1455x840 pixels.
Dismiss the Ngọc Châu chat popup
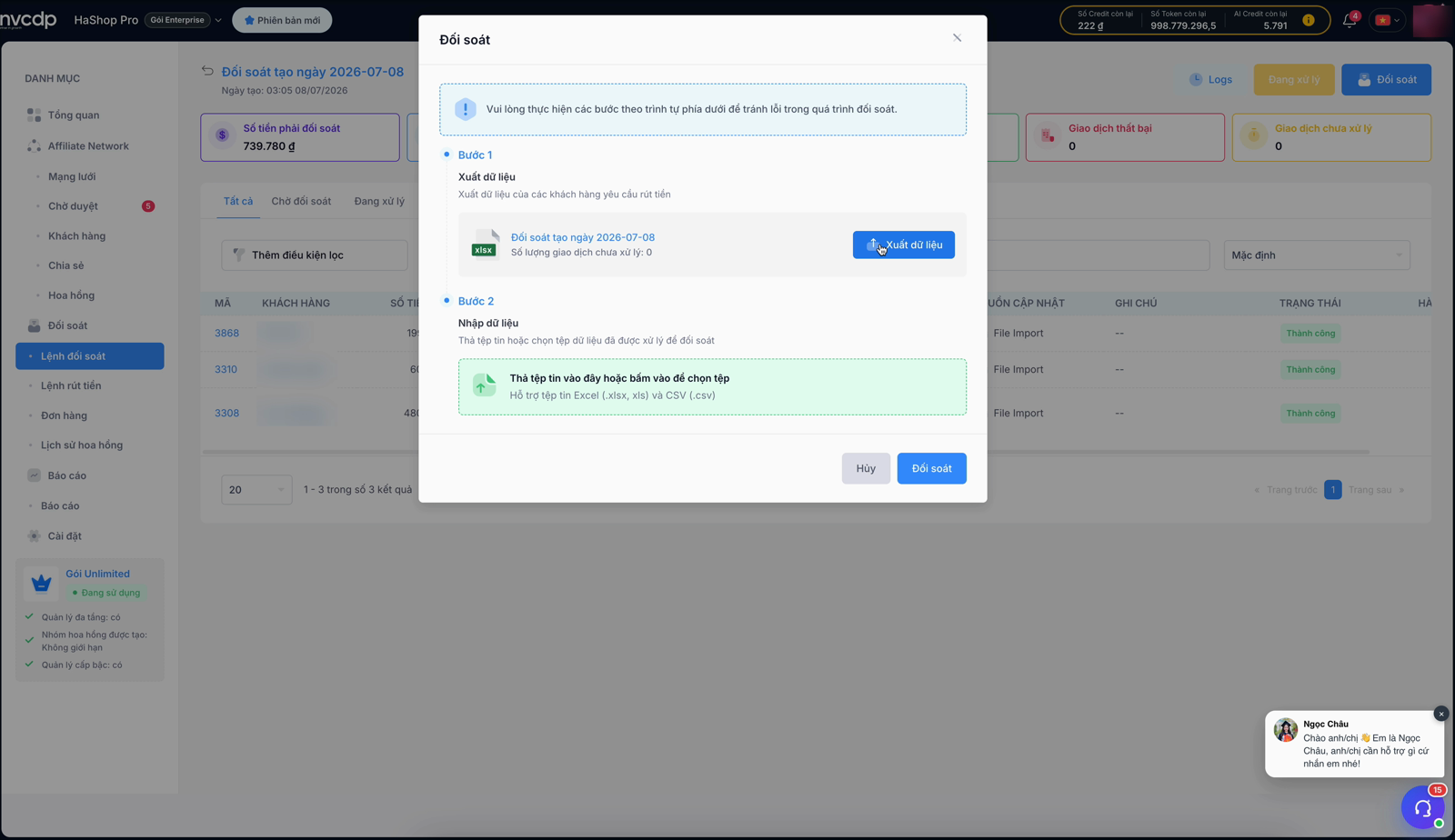tap(1440, 715)
